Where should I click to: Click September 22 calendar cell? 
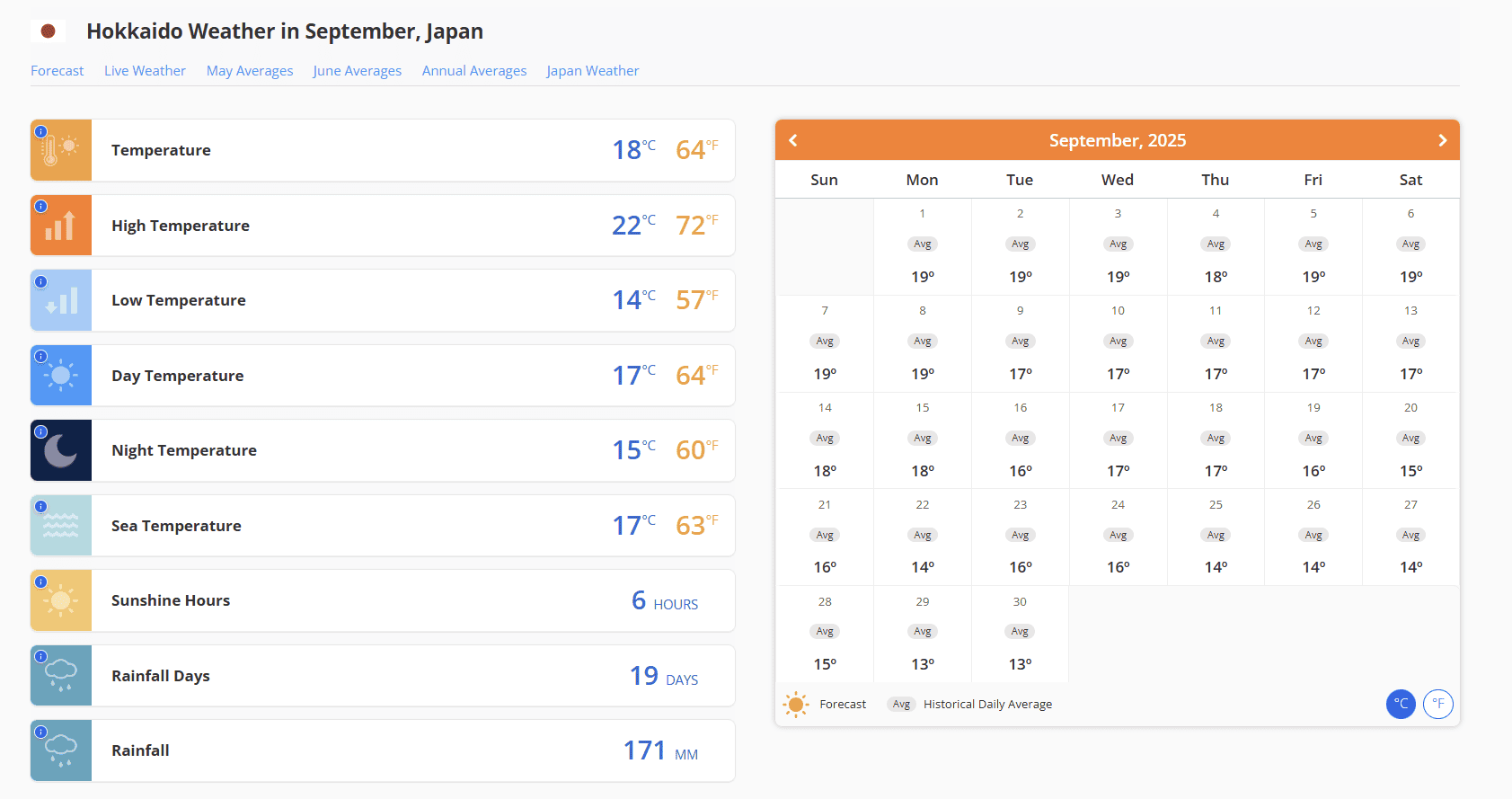click(x=923, y=538)
